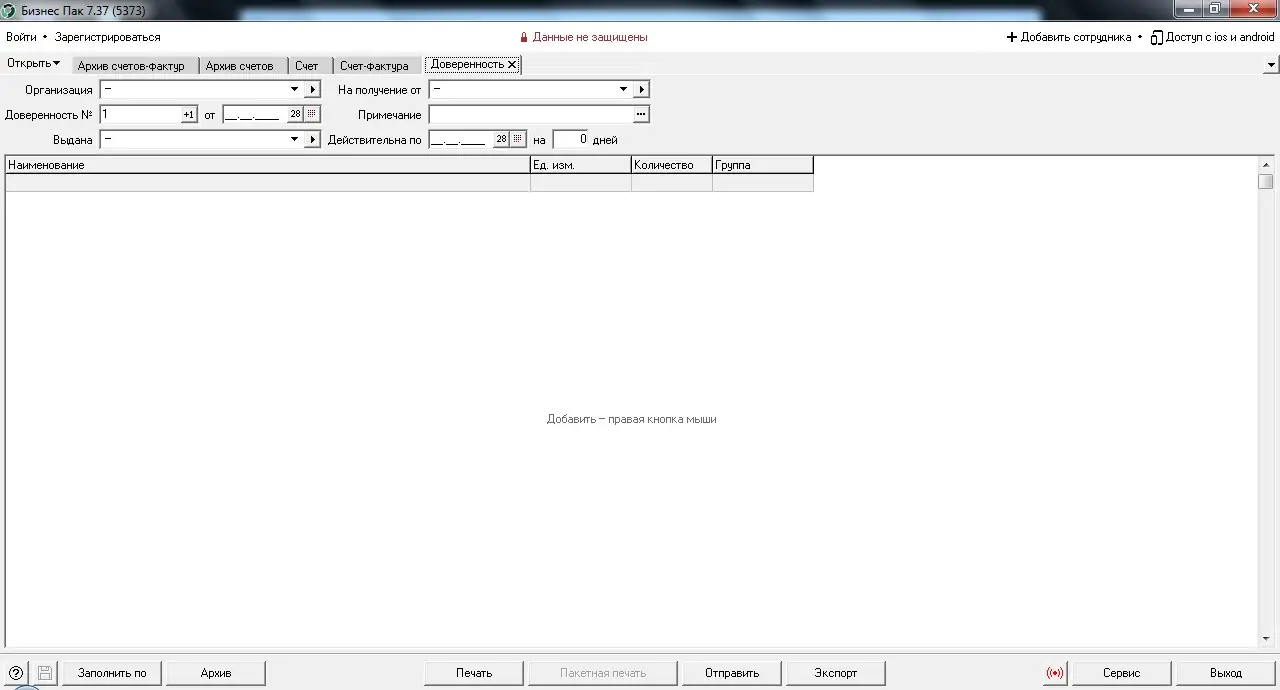Image resolution: width=1280 pixels, height=690 pixels.
Task: Click the vertical scrollbar thumb
Action: 1266,181
